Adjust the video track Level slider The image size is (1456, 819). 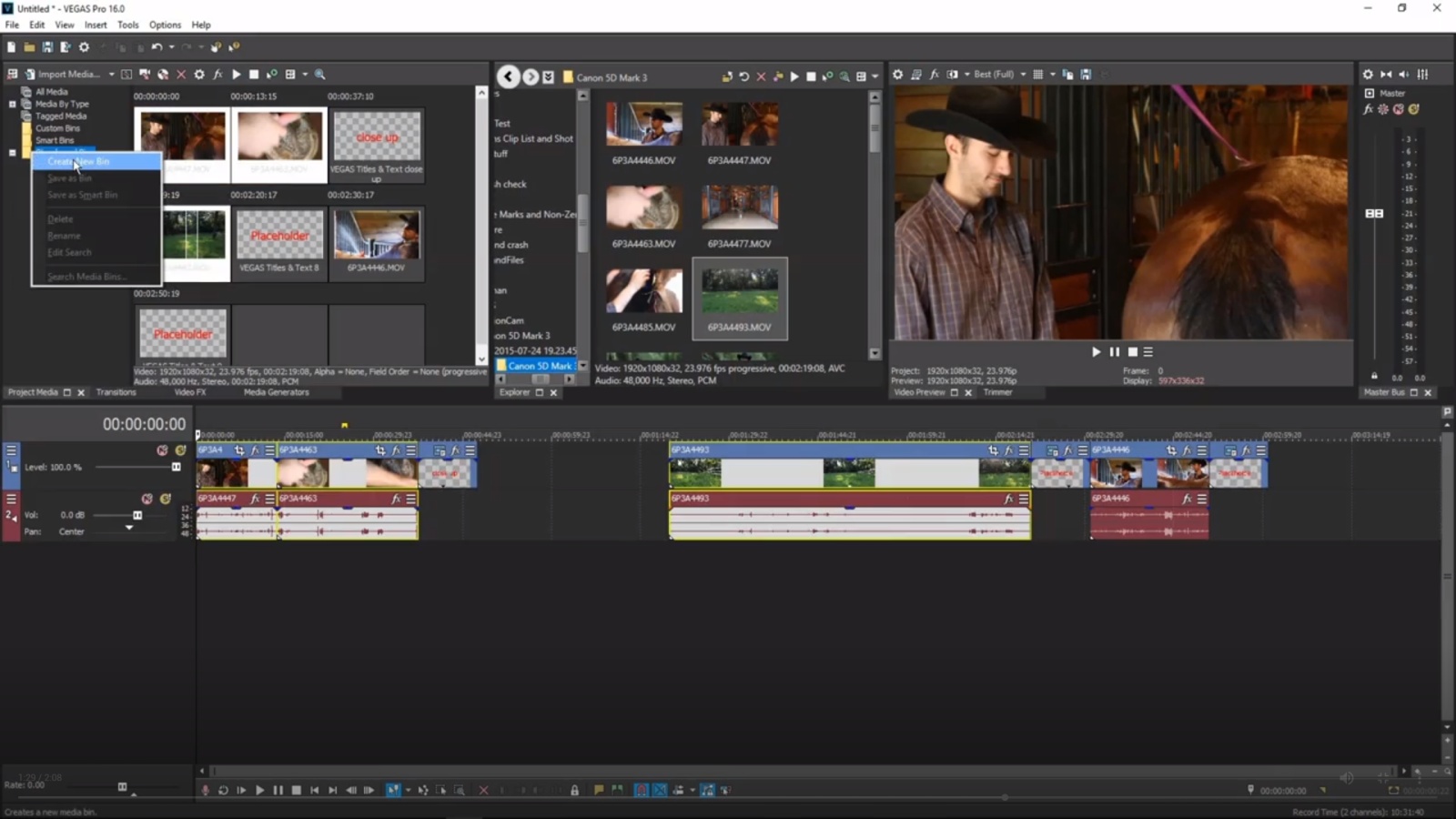pos(176,467)
